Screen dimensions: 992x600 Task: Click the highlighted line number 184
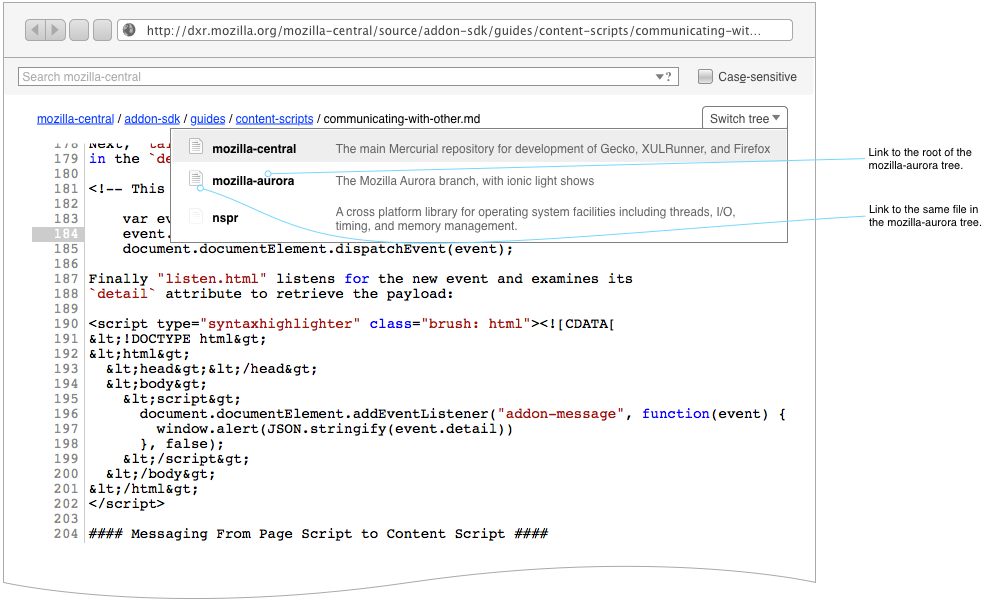tap(66, 234)
